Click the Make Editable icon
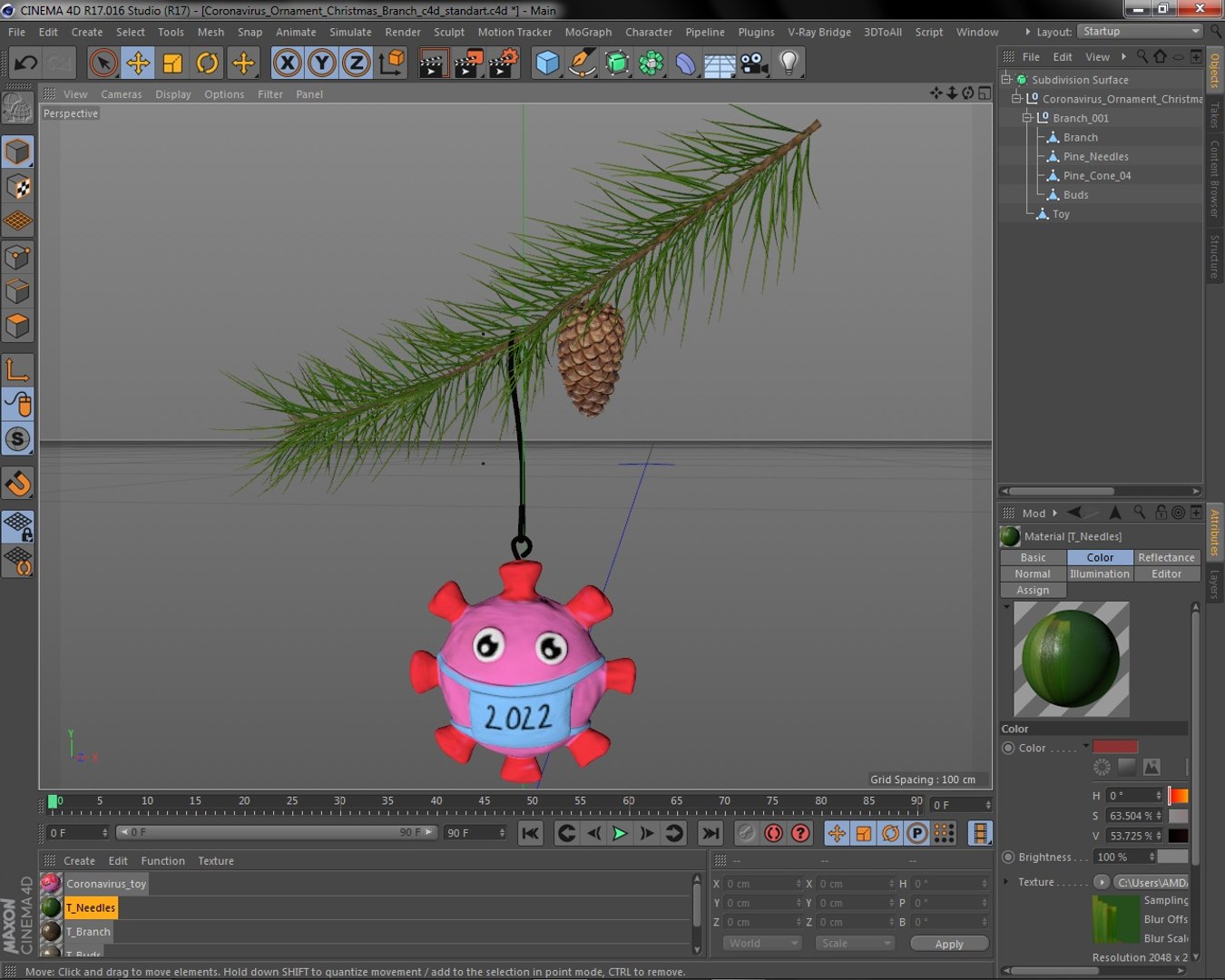 coord(18,108)
